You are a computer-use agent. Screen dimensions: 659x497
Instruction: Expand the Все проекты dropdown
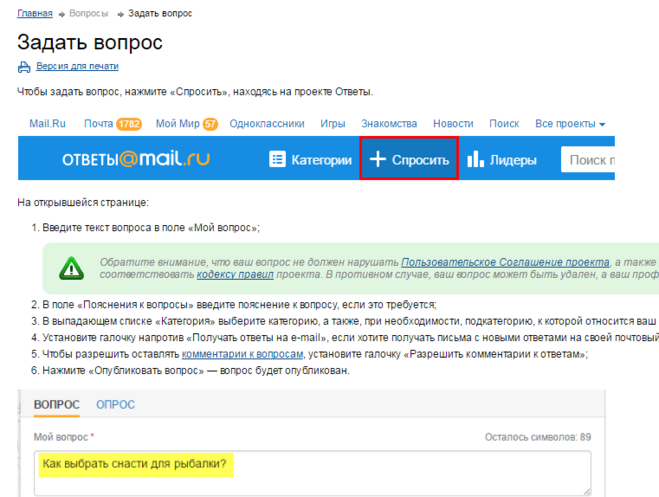pyautogui.click(x=570, y=124)
